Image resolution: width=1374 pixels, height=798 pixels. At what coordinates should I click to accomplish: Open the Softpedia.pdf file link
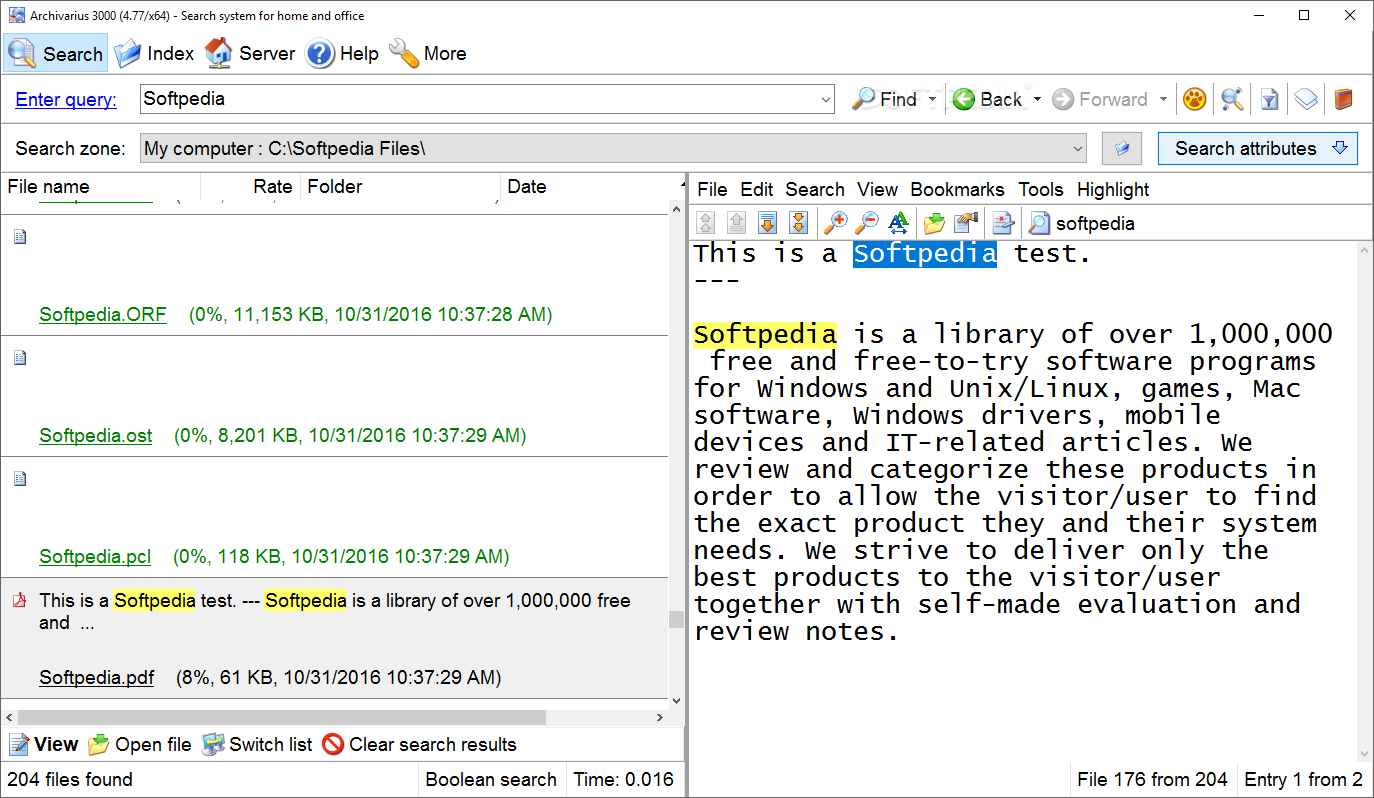(97, 678)
